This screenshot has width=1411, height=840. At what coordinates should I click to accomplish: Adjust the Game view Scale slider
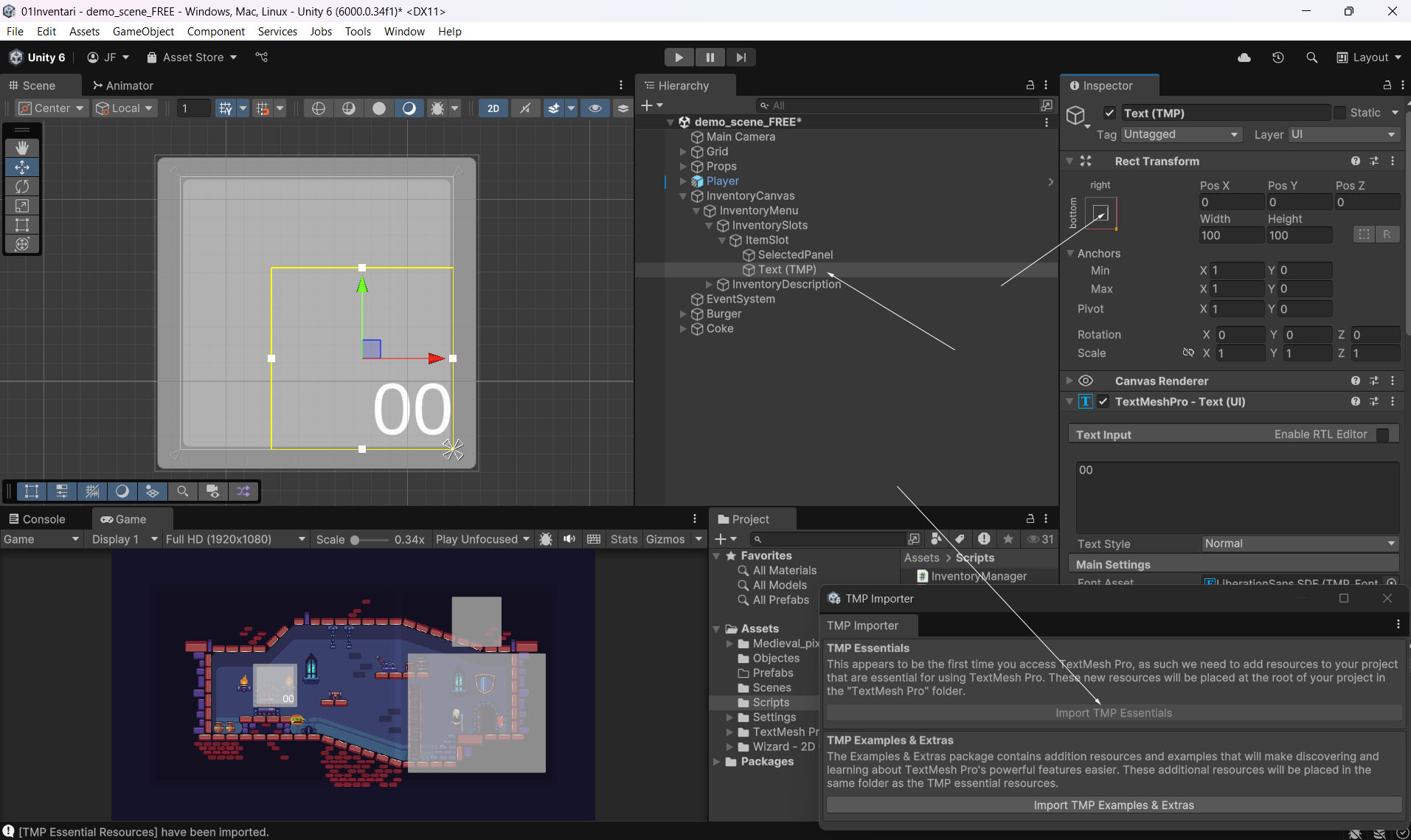[356, 540]
